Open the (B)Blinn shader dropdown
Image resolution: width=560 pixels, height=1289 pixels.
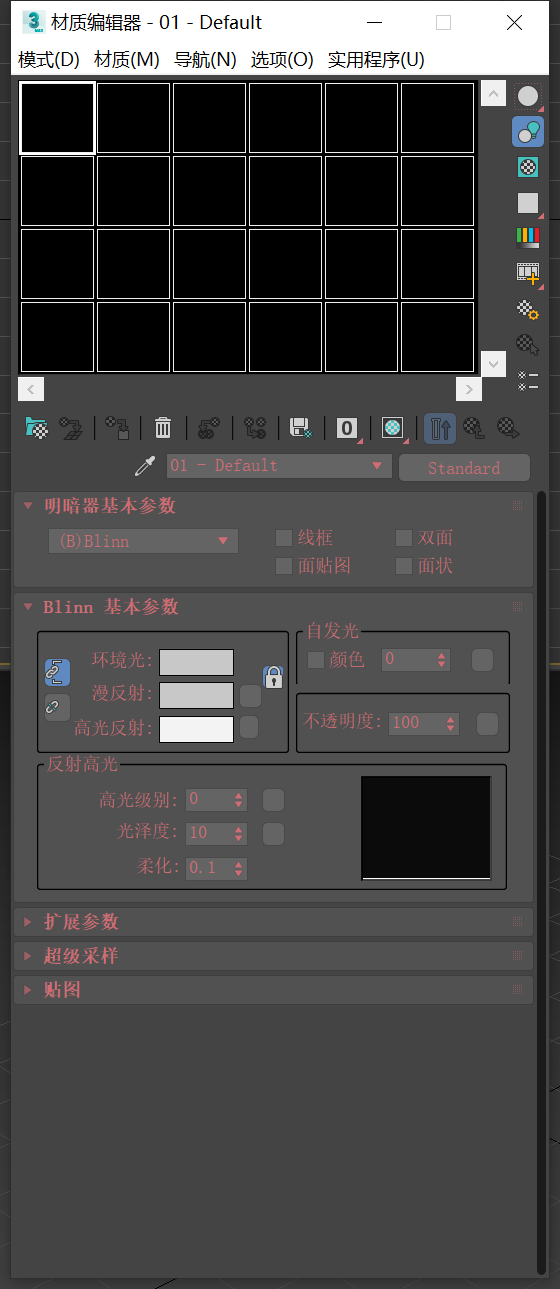pyautogui.click(x=143, y=541)
